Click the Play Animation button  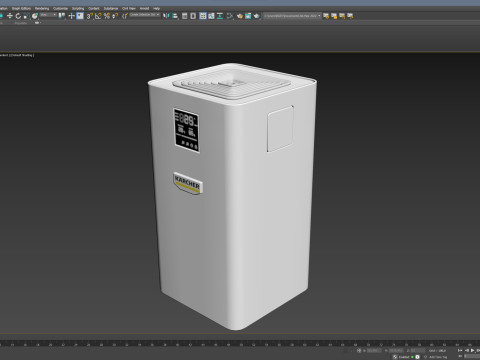[473, 351]
